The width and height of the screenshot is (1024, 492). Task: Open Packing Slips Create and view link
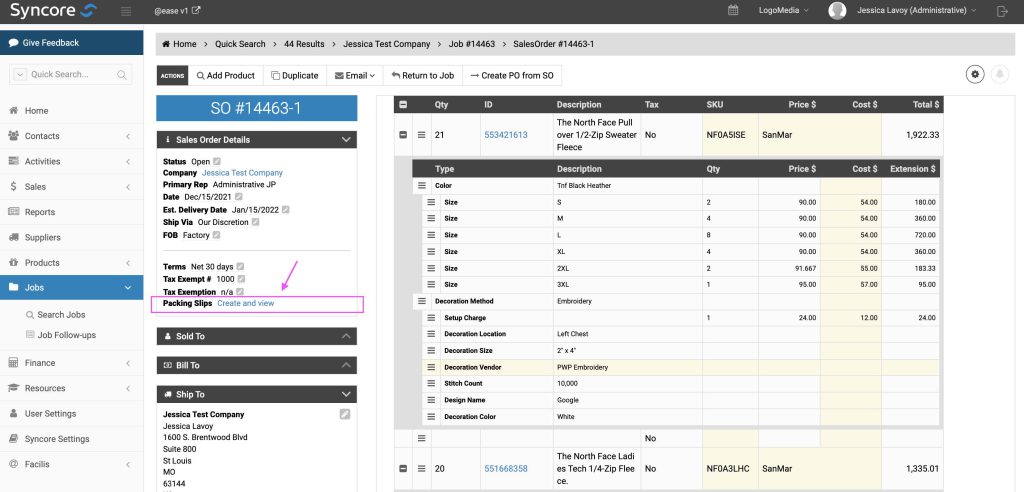pyautogui.click(x=246, y=303)
